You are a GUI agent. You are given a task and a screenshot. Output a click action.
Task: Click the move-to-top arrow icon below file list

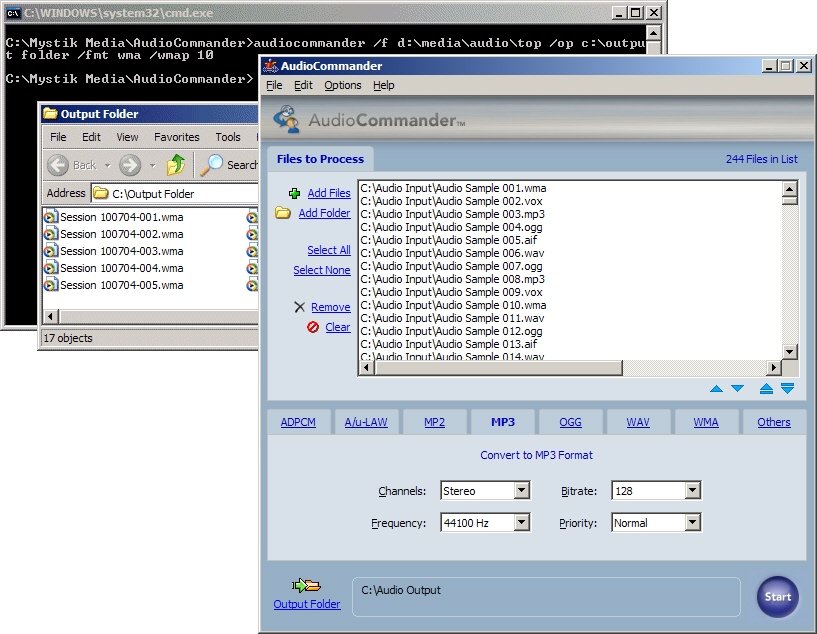pos(766,389)
